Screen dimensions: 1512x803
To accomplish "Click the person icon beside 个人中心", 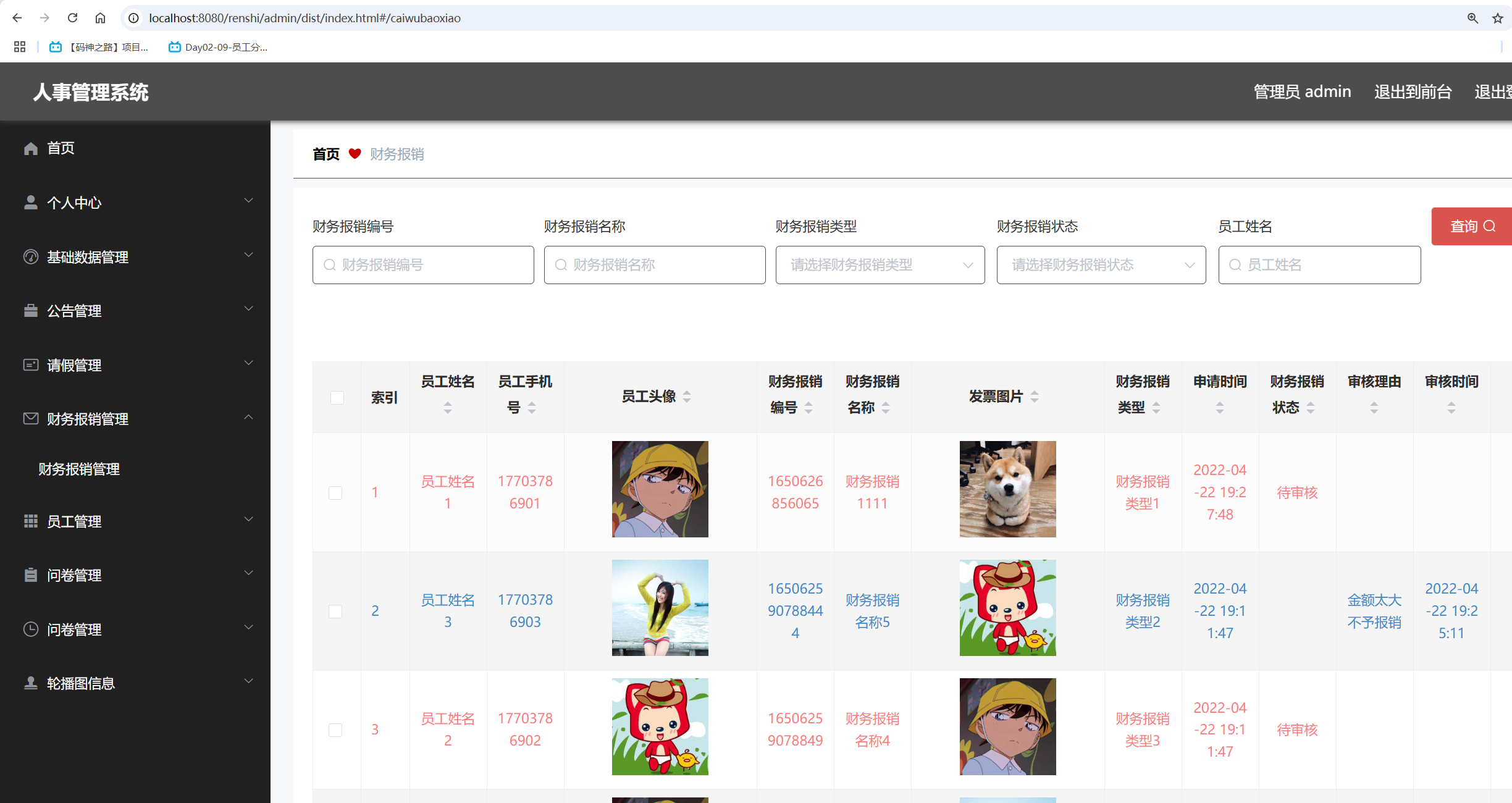I will [31, 203].
